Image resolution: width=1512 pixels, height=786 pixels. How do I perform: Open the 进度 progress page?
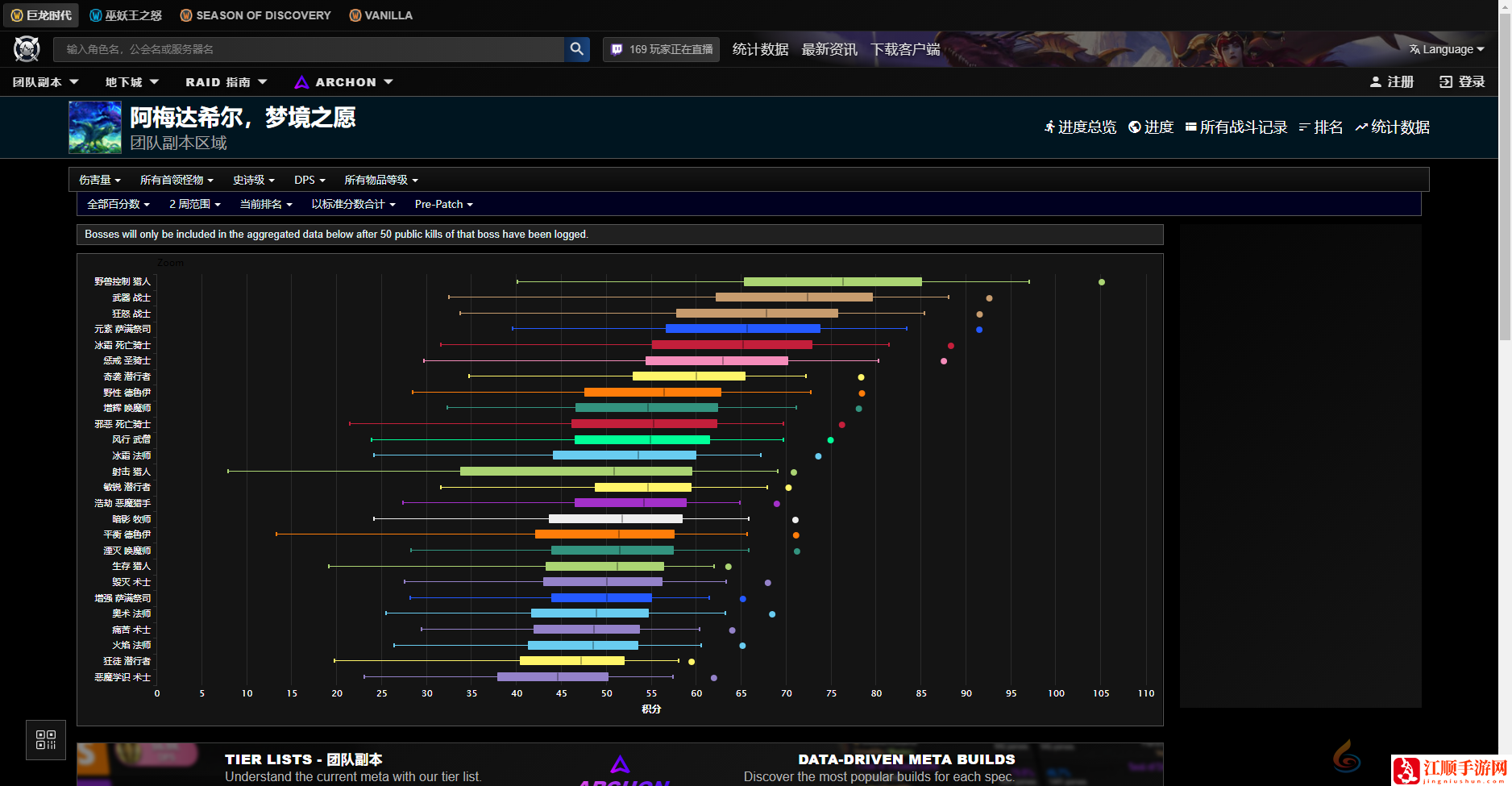(x=1151, y=127)
